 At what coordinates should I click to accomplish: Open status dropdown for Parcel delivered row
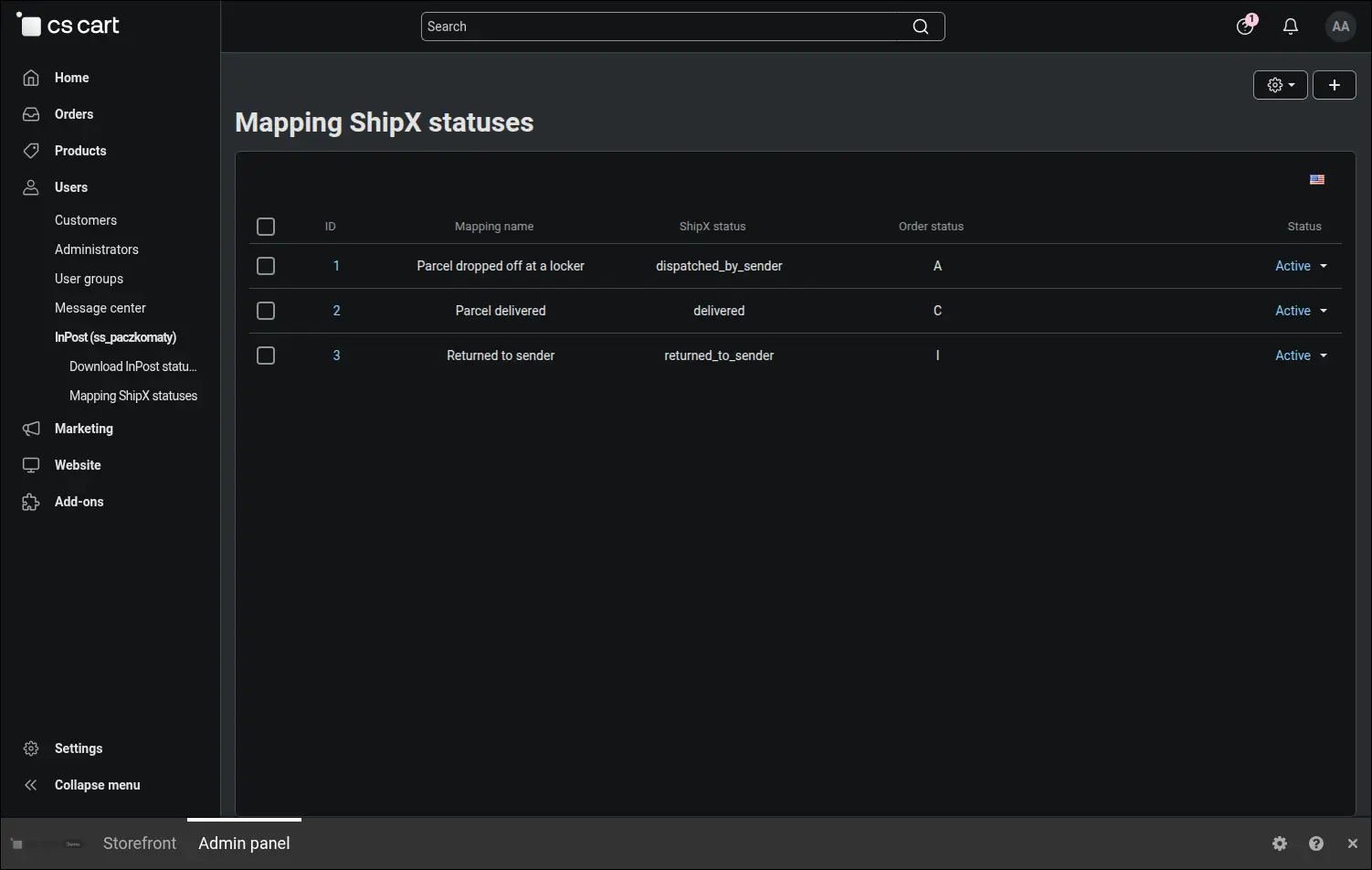(x=1301, y=311)
